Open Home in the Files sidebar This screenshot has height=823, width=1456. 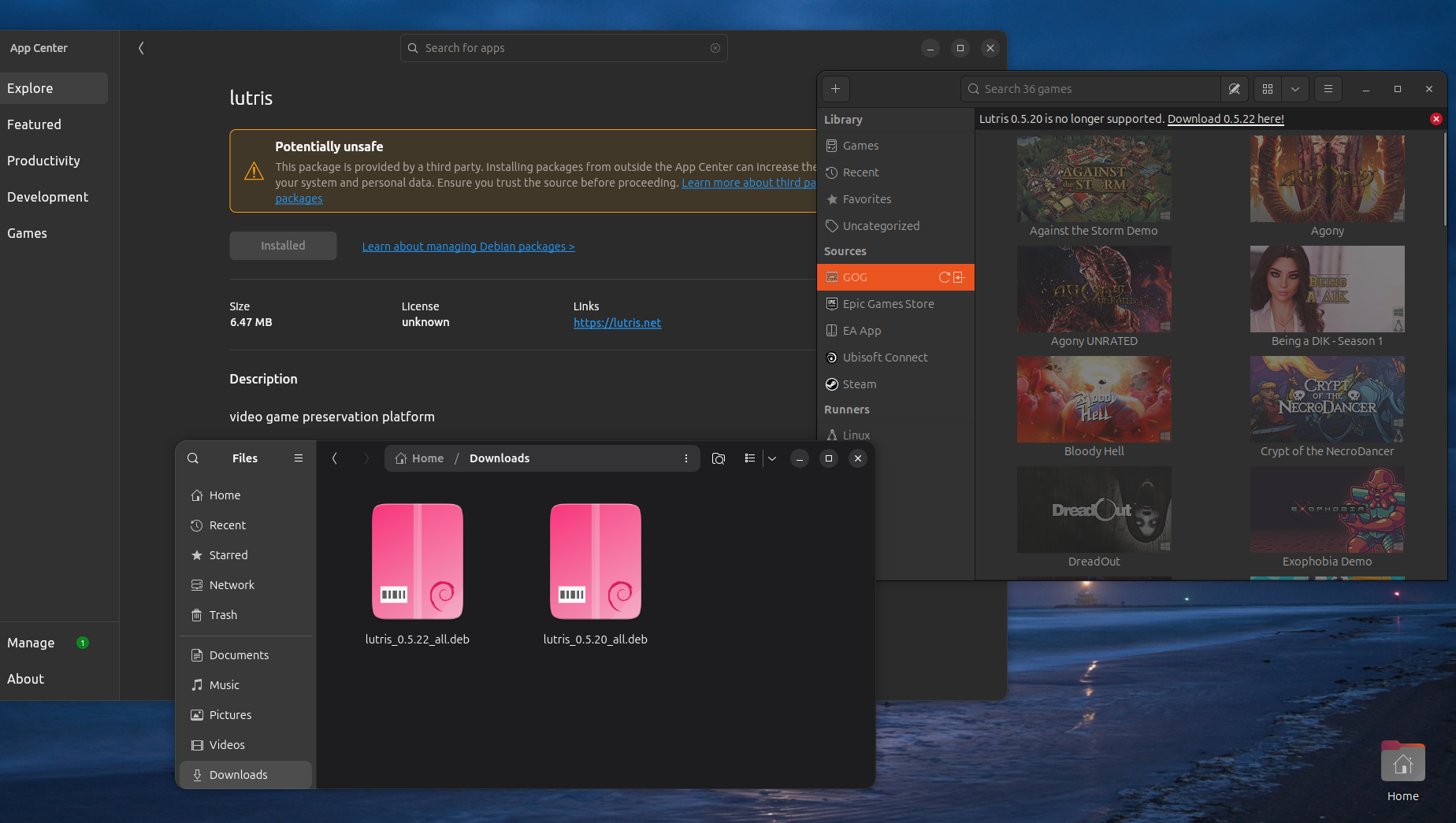coord(246,495)
